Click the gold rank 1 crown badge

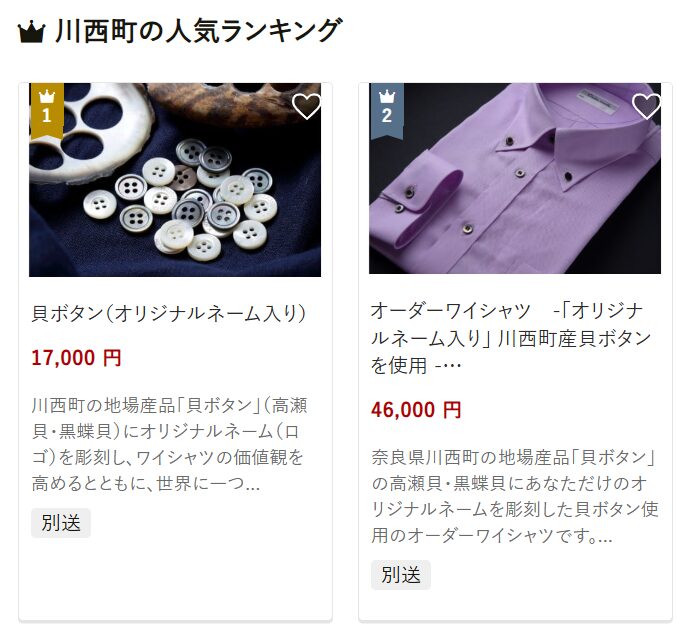point(47,110)
